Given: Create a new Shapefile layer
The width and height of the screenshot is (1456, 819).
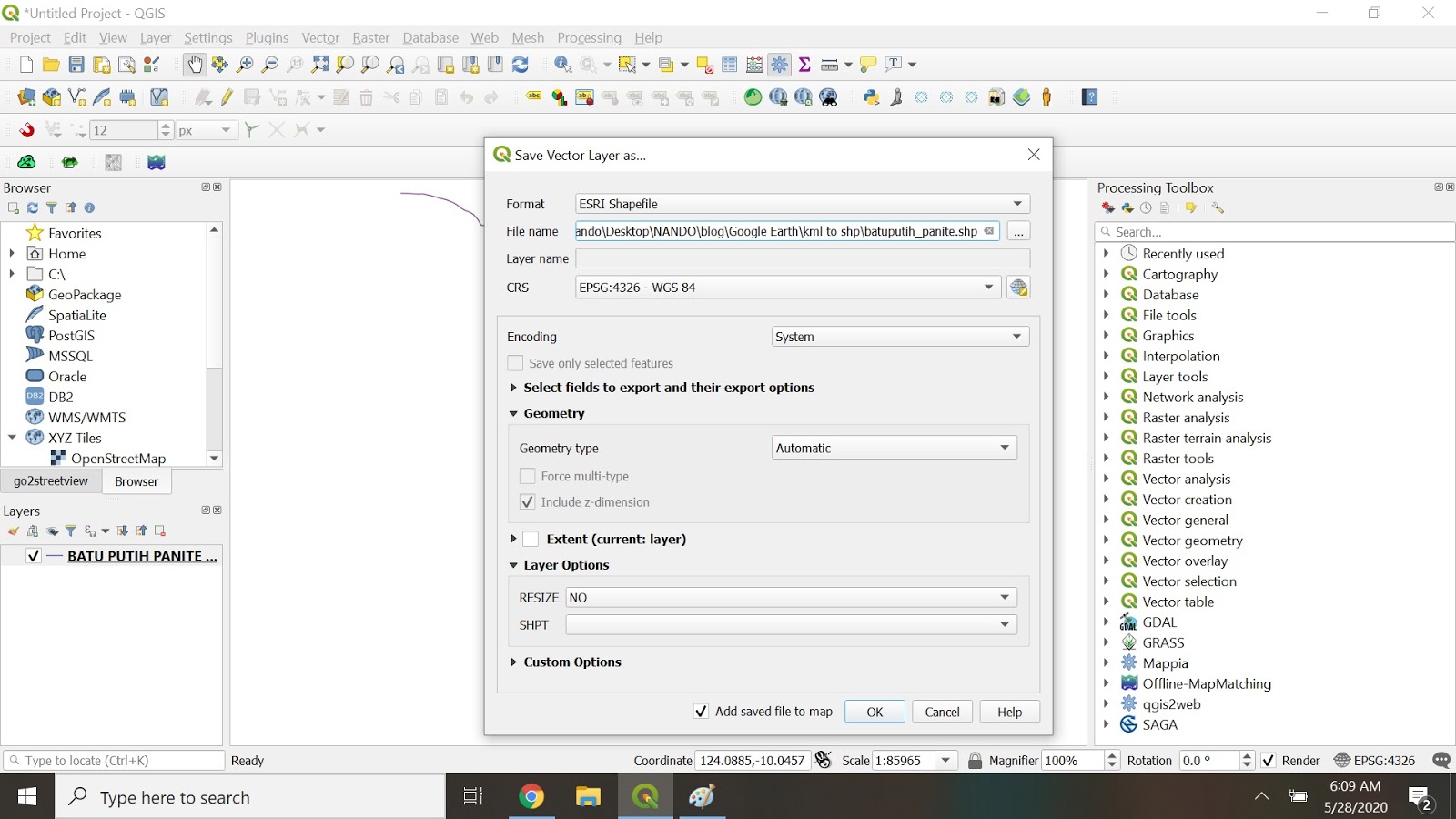Looking at the screenshot, I should 76,96.
